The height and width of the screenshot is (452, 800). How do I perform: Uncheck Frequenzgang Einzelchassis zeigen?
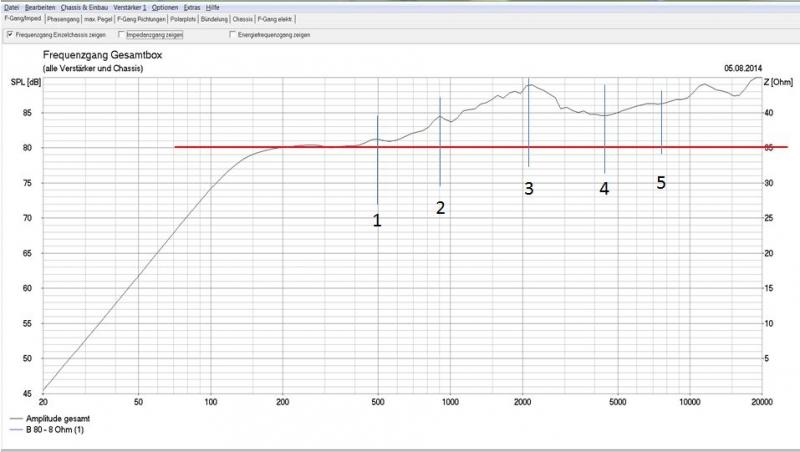pos(10,35)
